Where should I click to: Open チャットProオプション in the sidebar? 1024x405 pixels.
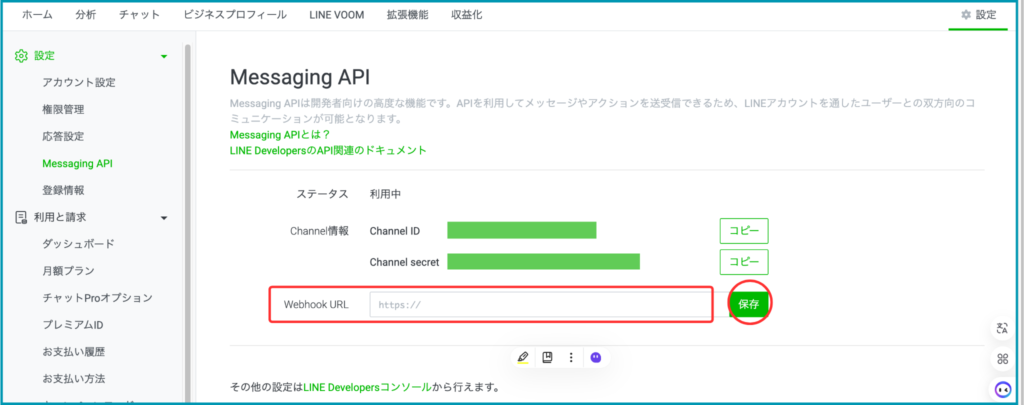click(x=97, y=298)
